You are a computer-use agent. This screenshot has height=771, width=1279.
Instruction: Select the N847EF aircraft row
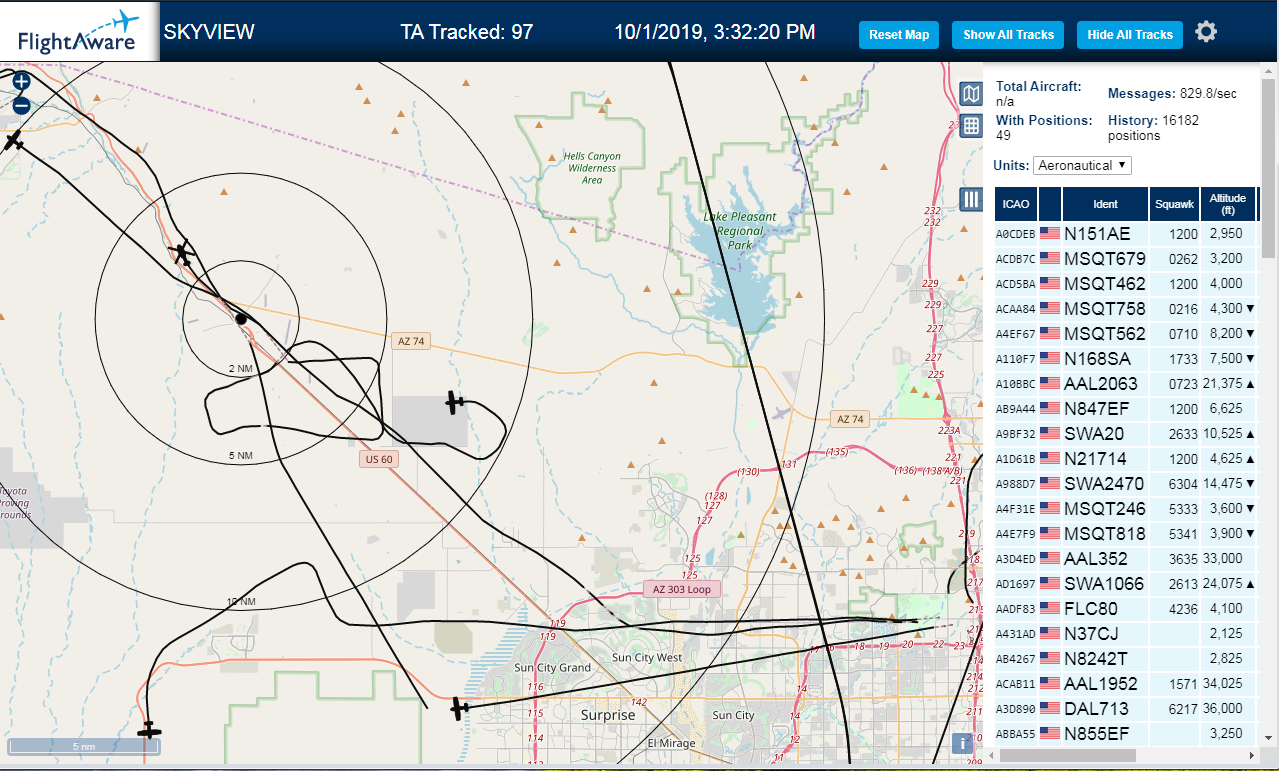pos(1126,408)
